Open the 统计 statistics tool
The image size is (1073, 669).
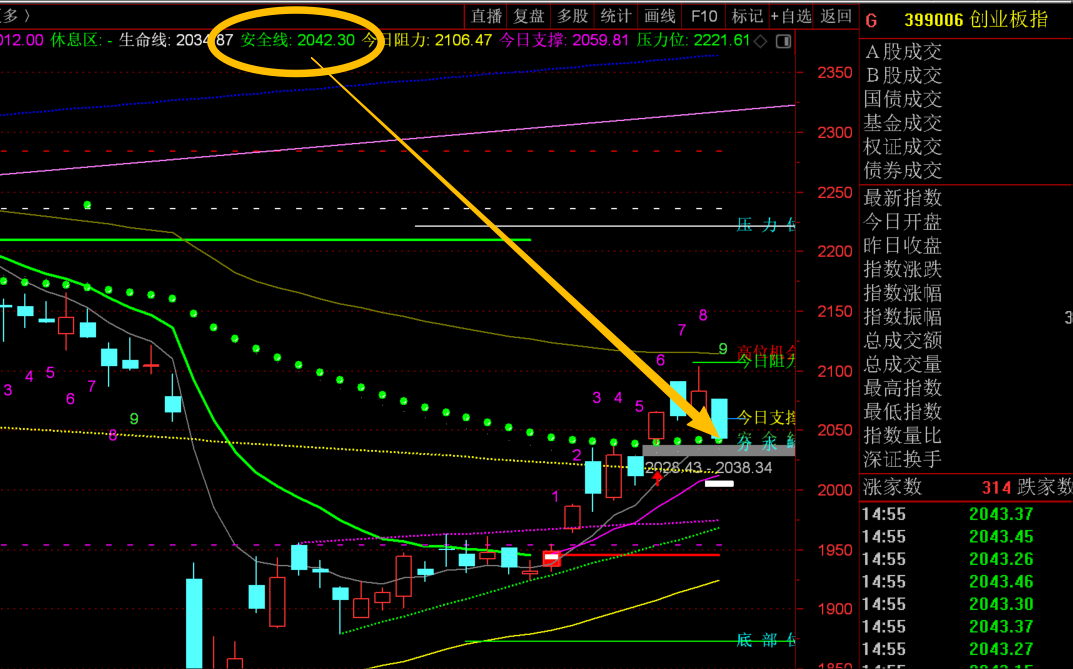click(x=616, y=16)
